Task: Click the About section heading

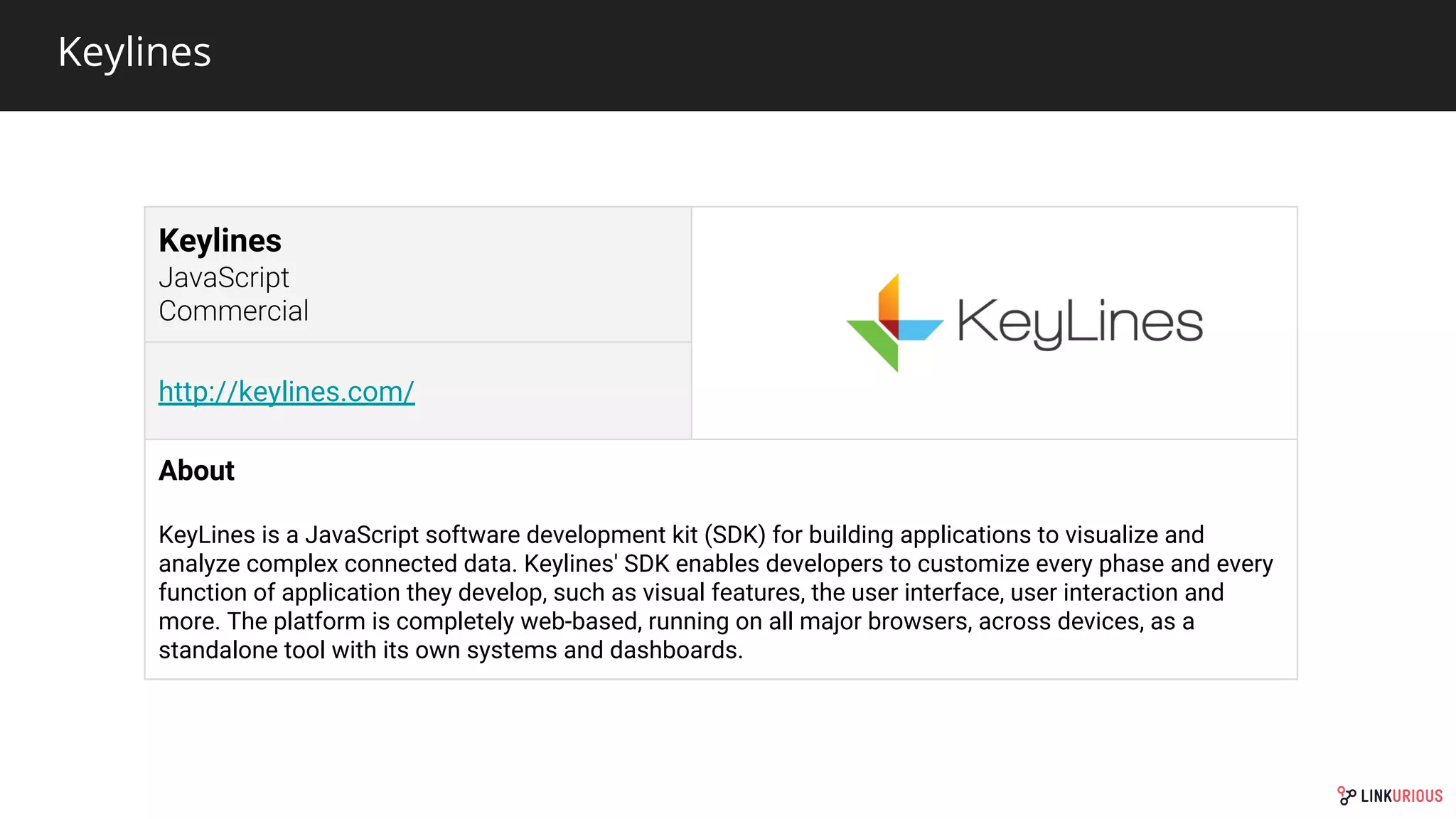Action: point(196,471)
